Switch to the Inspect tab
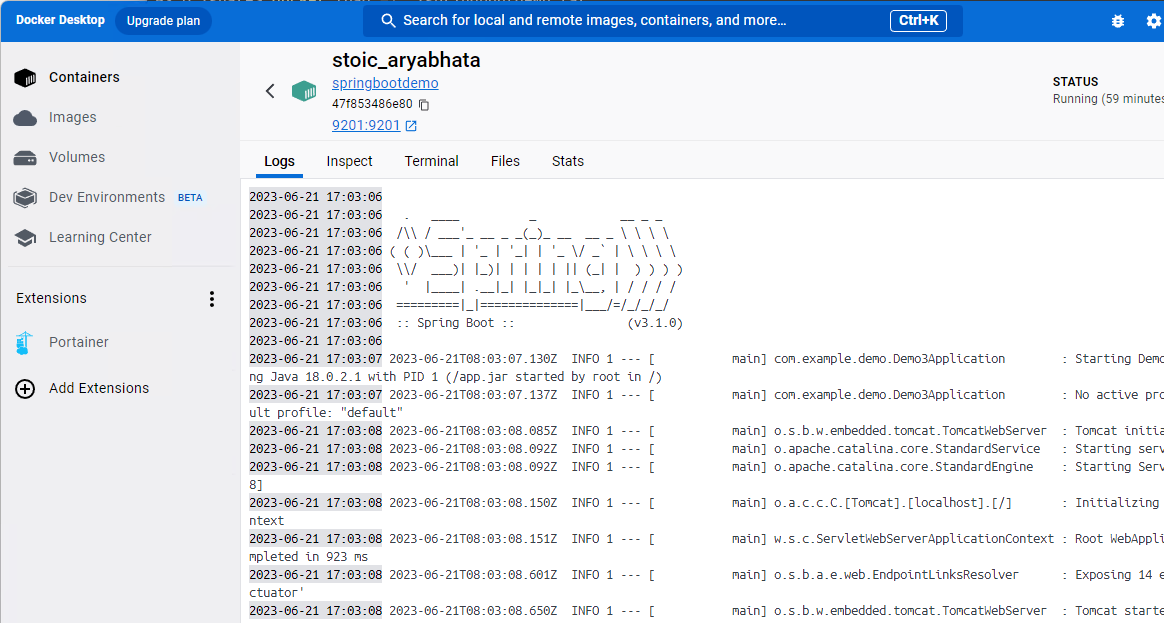 (350, 161)
